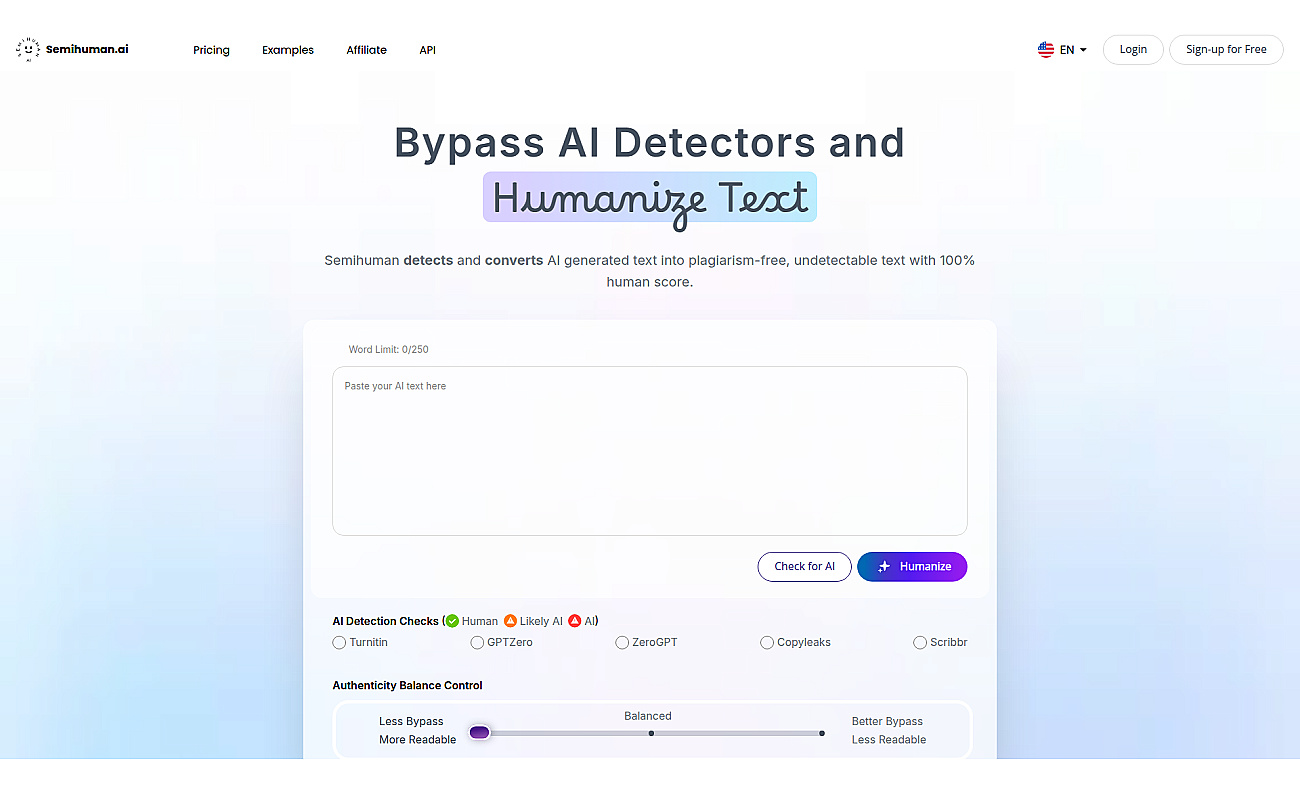Click the green Human check icon

452,621
